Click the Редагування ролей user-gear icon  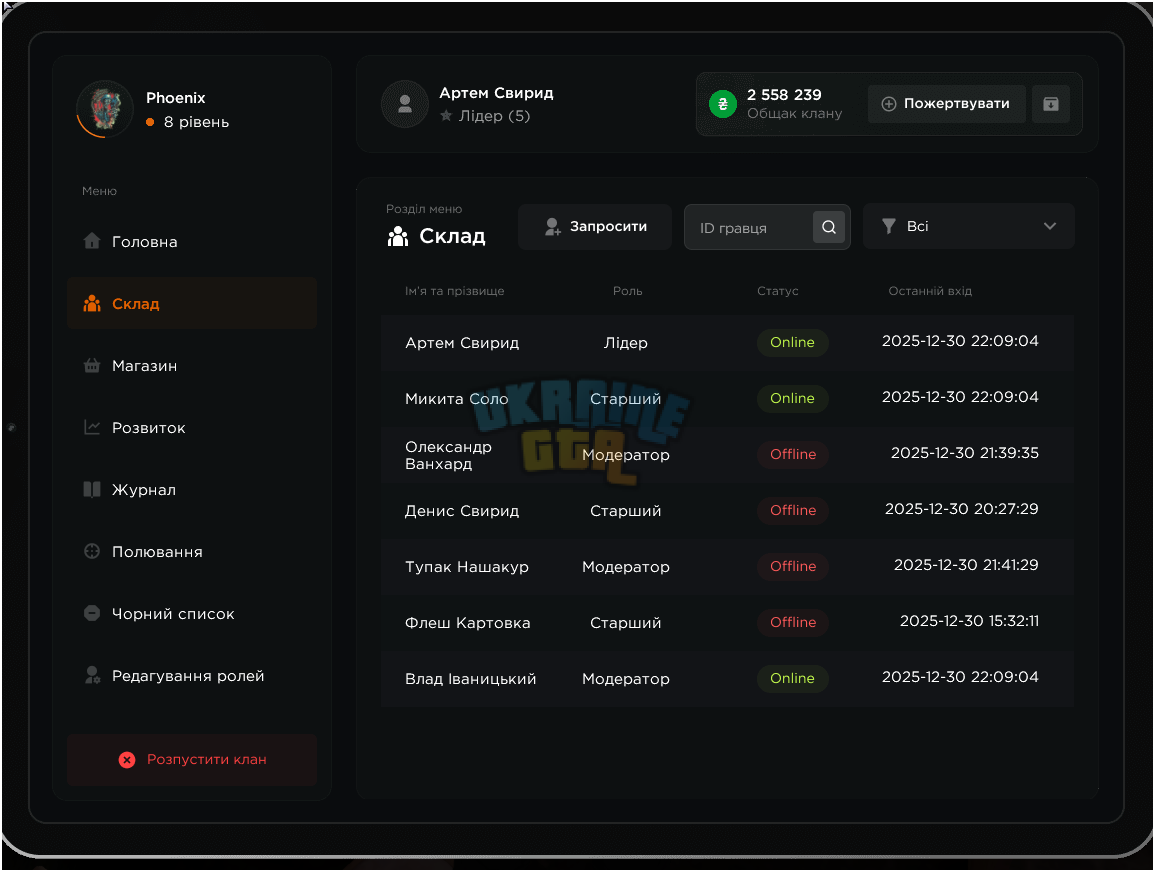(92, 675)
